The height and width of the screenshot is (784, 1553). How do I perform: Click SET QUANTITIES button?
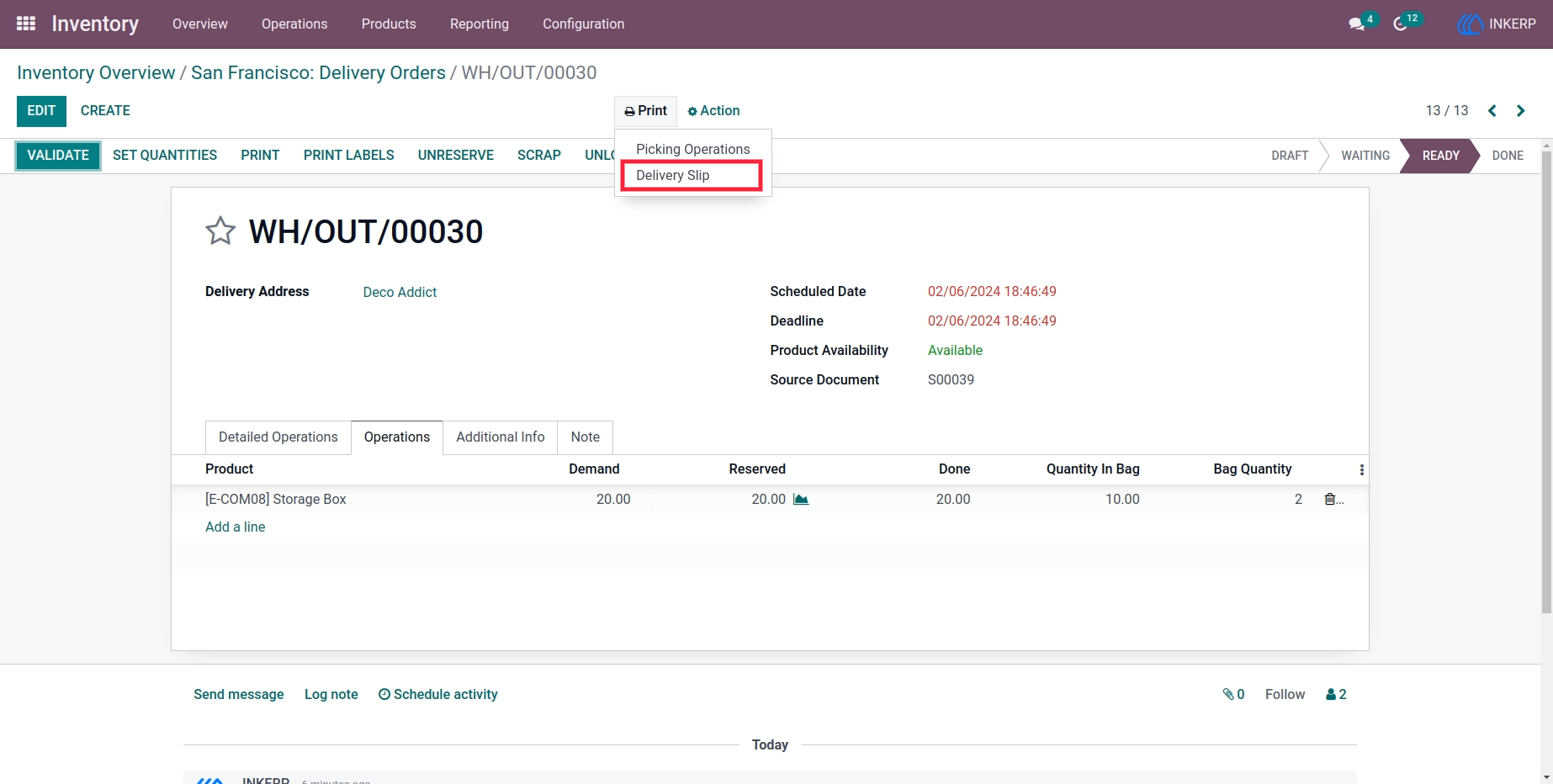(165, 156)
